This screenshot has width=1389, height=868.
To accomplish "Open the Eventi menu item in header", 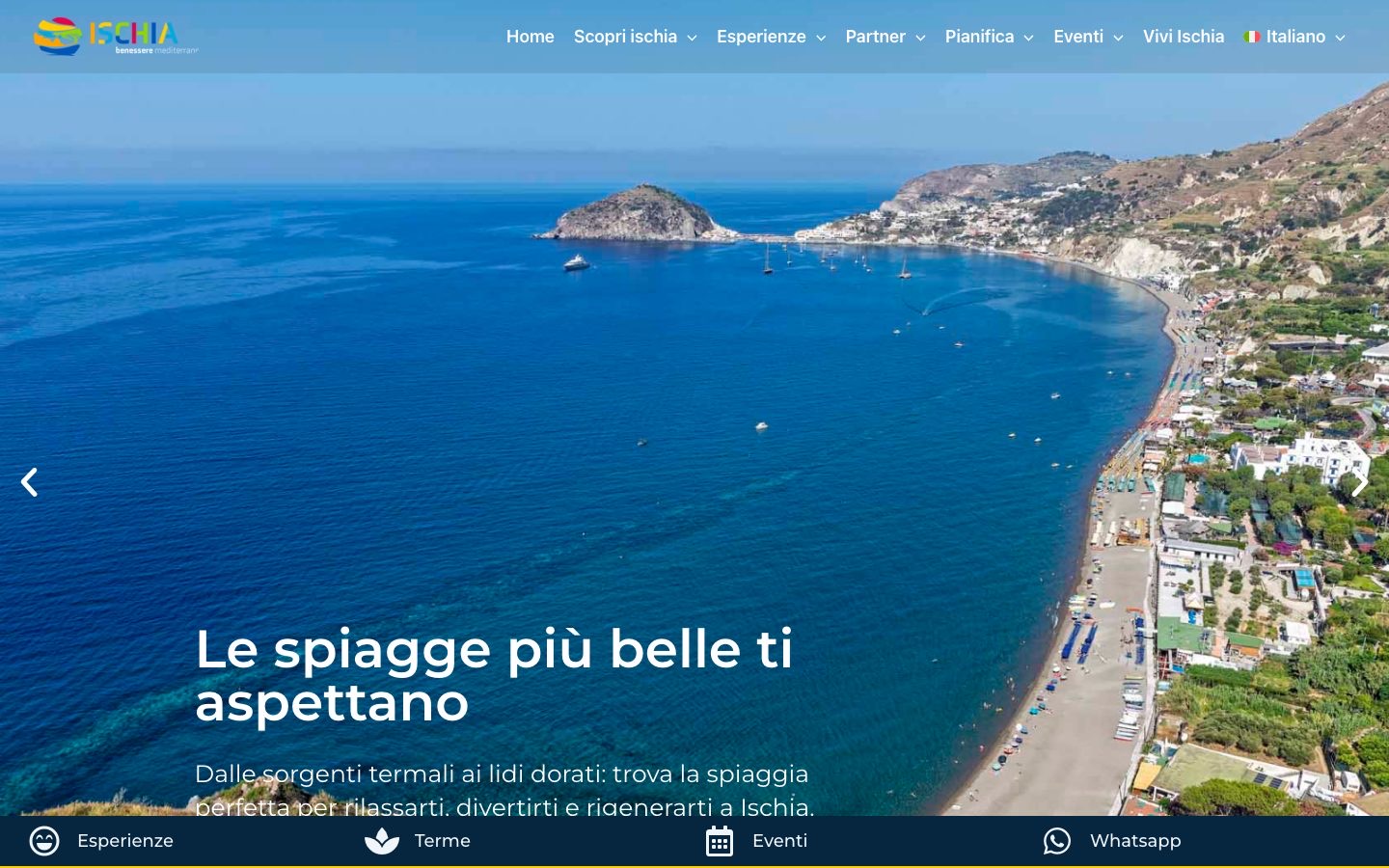I will (x=1078, y=37).
